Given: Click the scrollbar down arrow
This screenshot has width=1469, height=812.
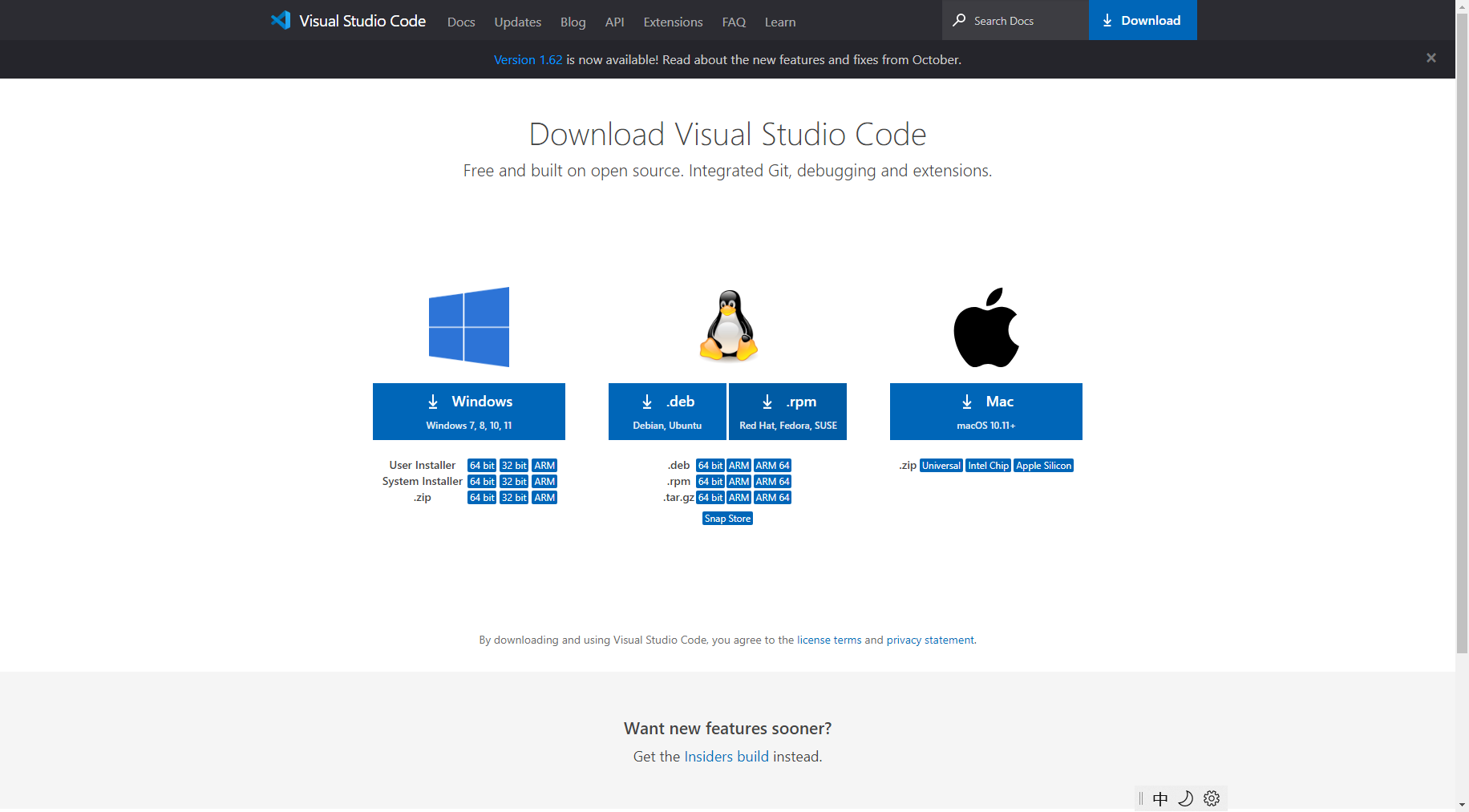Looking at the screenshot, I should [1462, 805].
